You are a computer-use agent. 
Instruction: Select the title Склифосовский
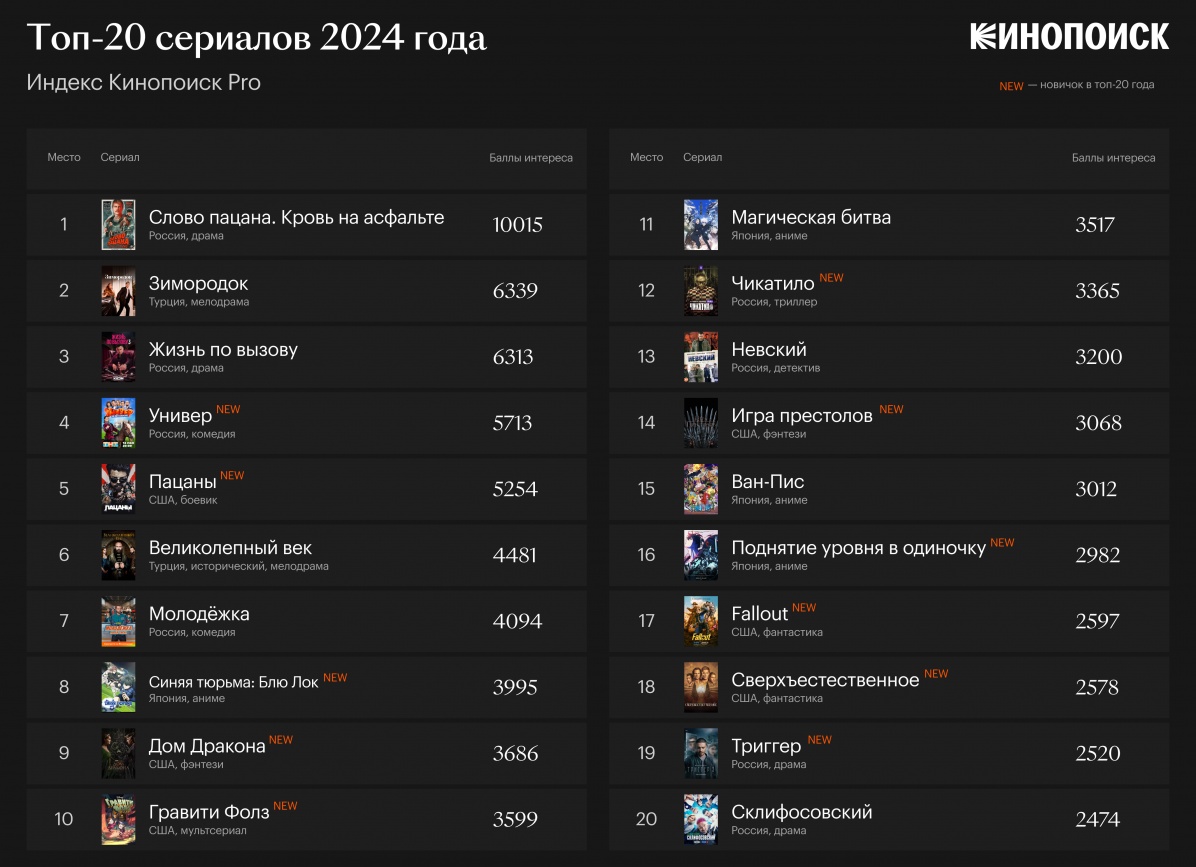coord(802,812)
